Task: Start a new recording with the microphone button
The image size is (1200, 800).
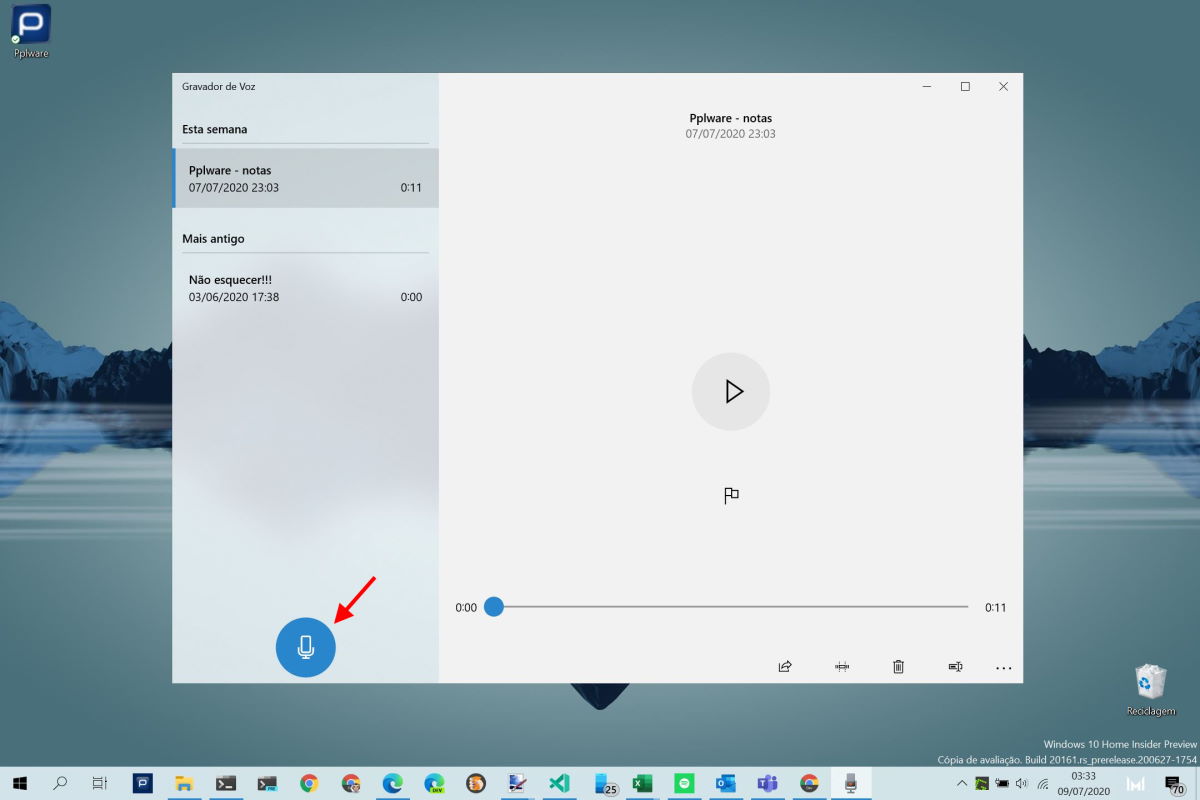Action: coord(306,647)
